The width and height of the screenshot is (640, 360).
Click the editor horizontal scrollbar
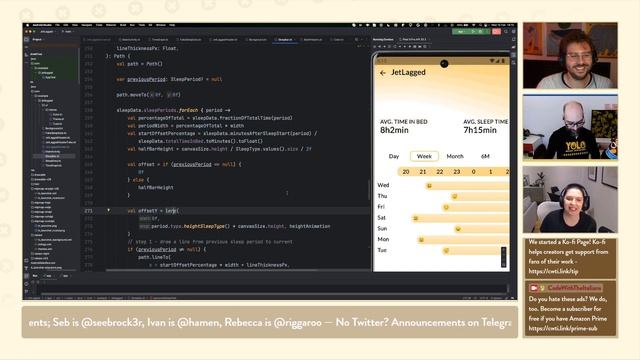coord(211,270)
